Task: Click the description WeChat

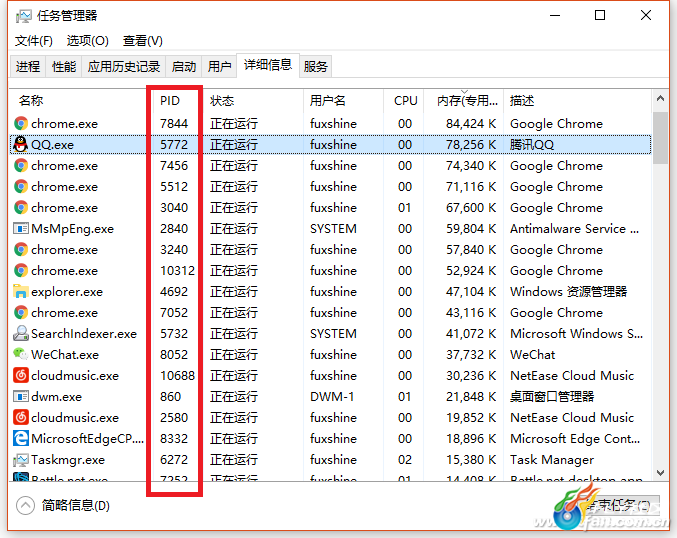Action: 532,355
